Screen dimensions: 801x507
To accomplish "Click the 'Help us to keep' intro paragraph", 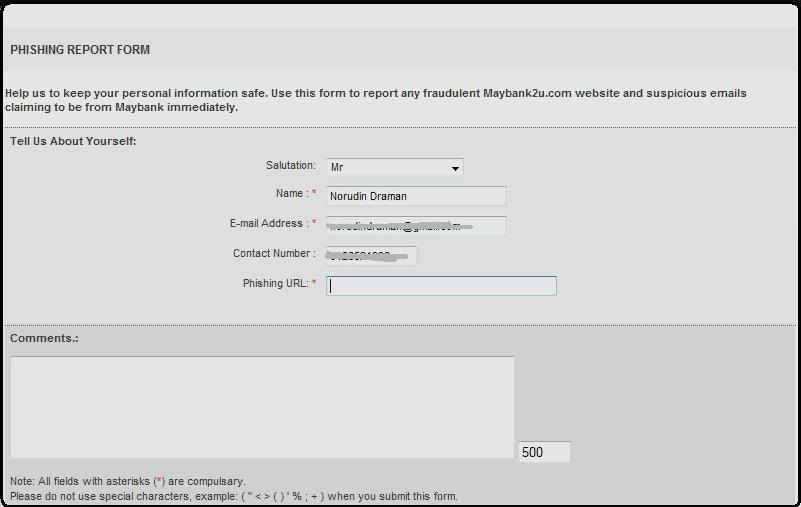I will click(375, 100).
